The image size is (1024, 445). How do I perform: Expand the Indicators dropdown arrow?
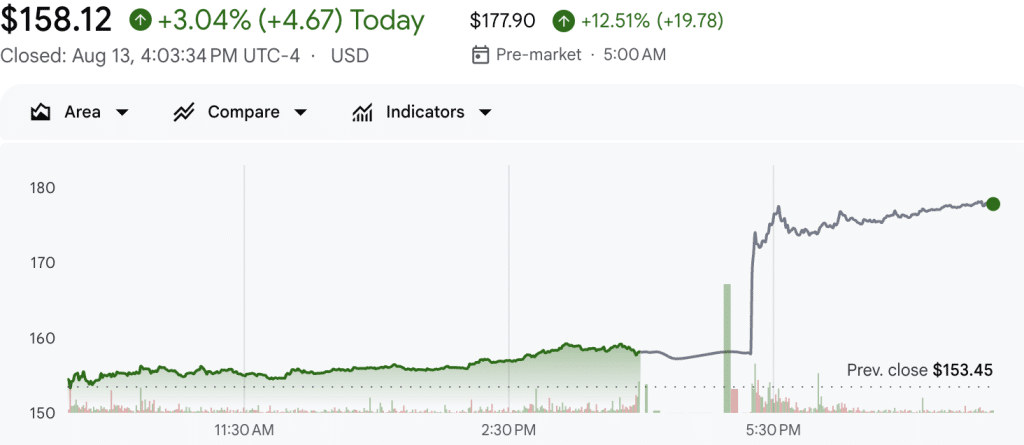coord(485,113)
